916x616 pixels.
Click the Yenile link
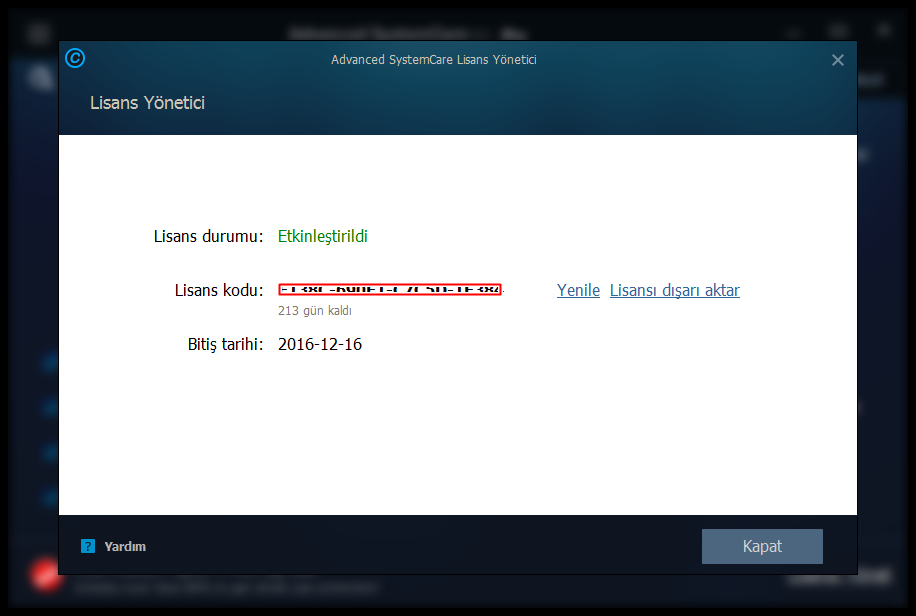[x=578, y=290]
